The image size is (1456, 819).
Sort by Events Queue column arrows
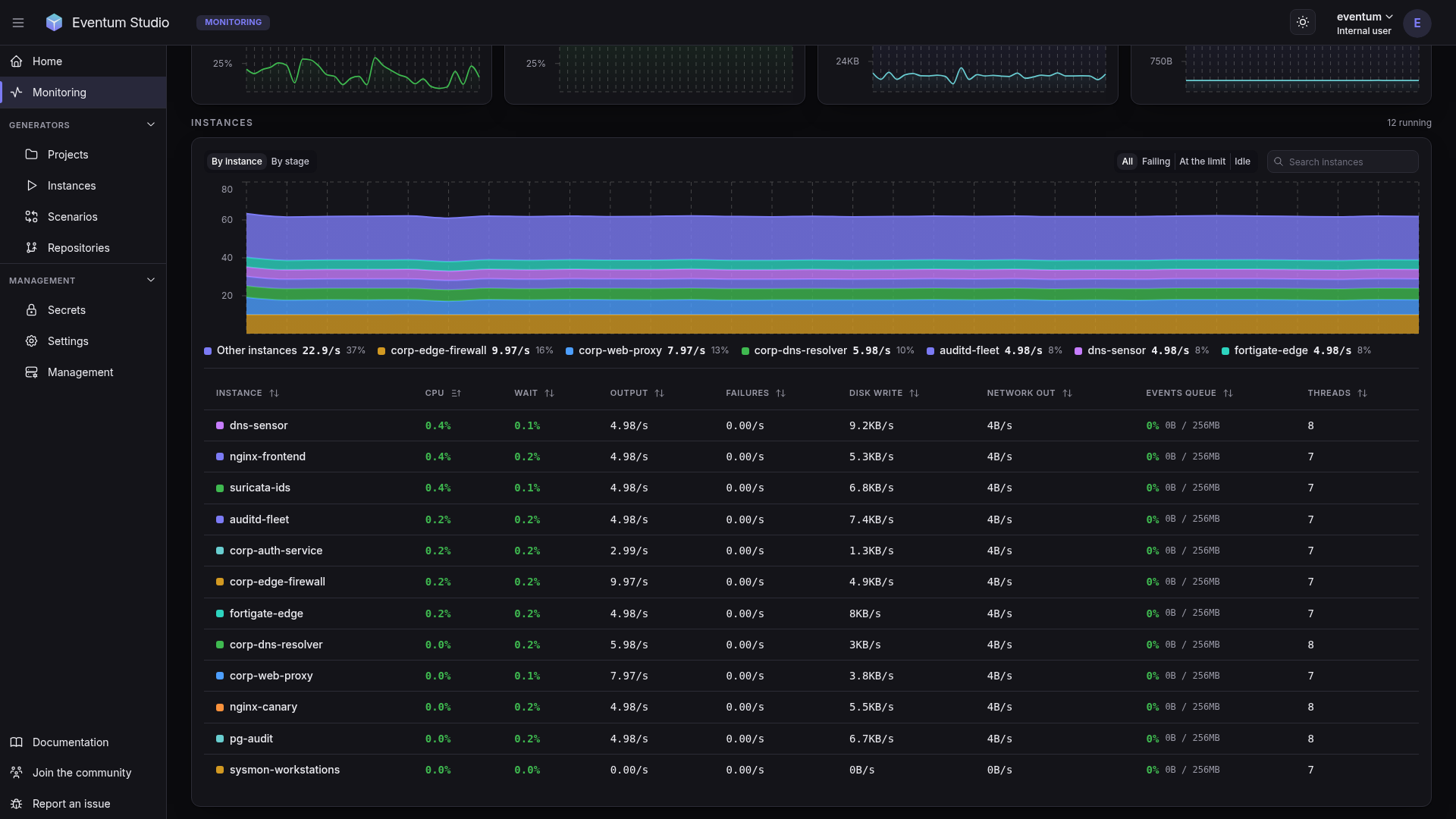[1228, 393]
